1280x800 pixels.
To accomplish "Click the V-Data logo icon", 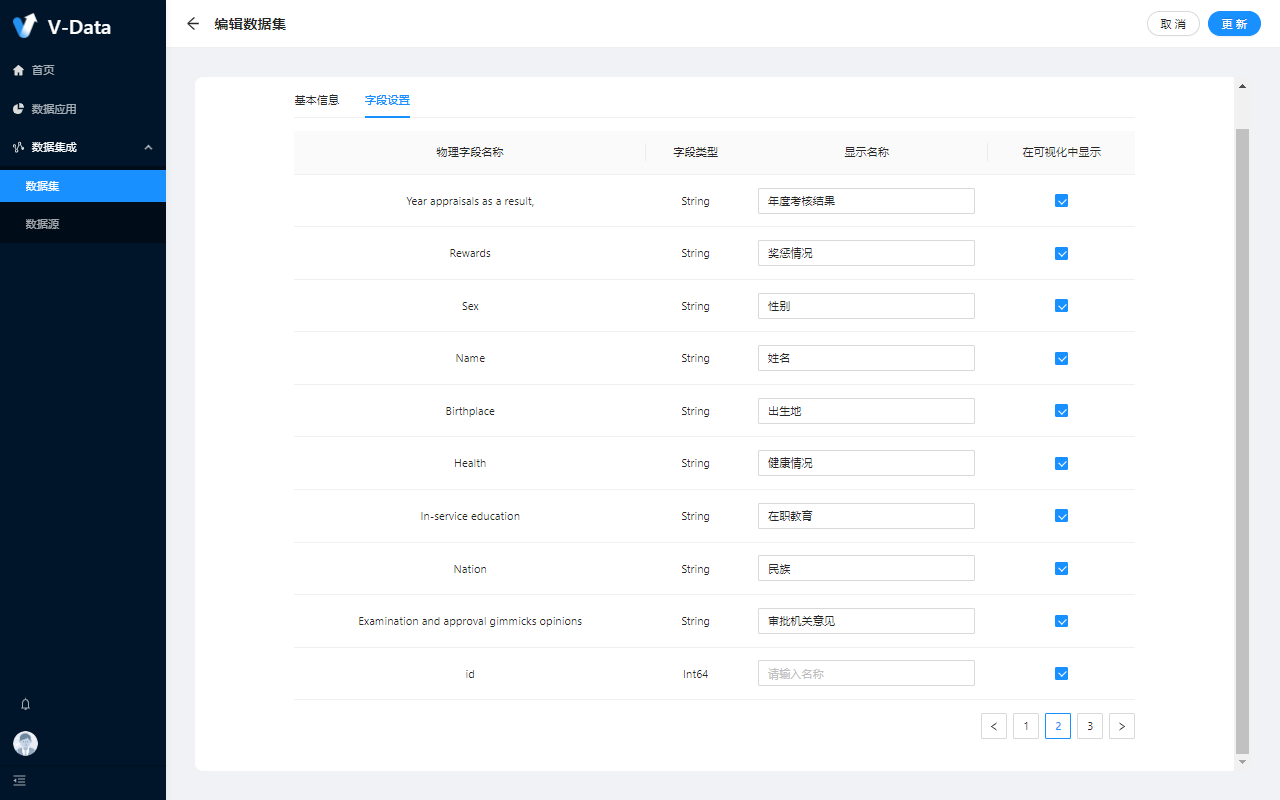I will point(25,26).
